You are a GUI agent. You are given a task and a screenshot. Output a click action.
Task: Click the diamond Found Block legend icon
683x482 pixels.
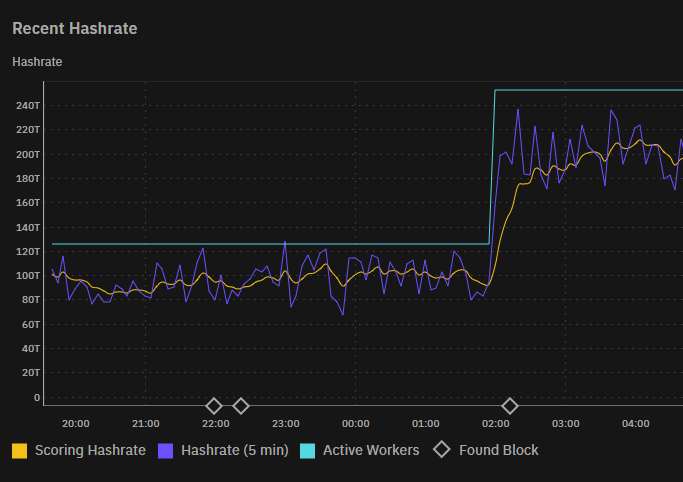[441, 450]
